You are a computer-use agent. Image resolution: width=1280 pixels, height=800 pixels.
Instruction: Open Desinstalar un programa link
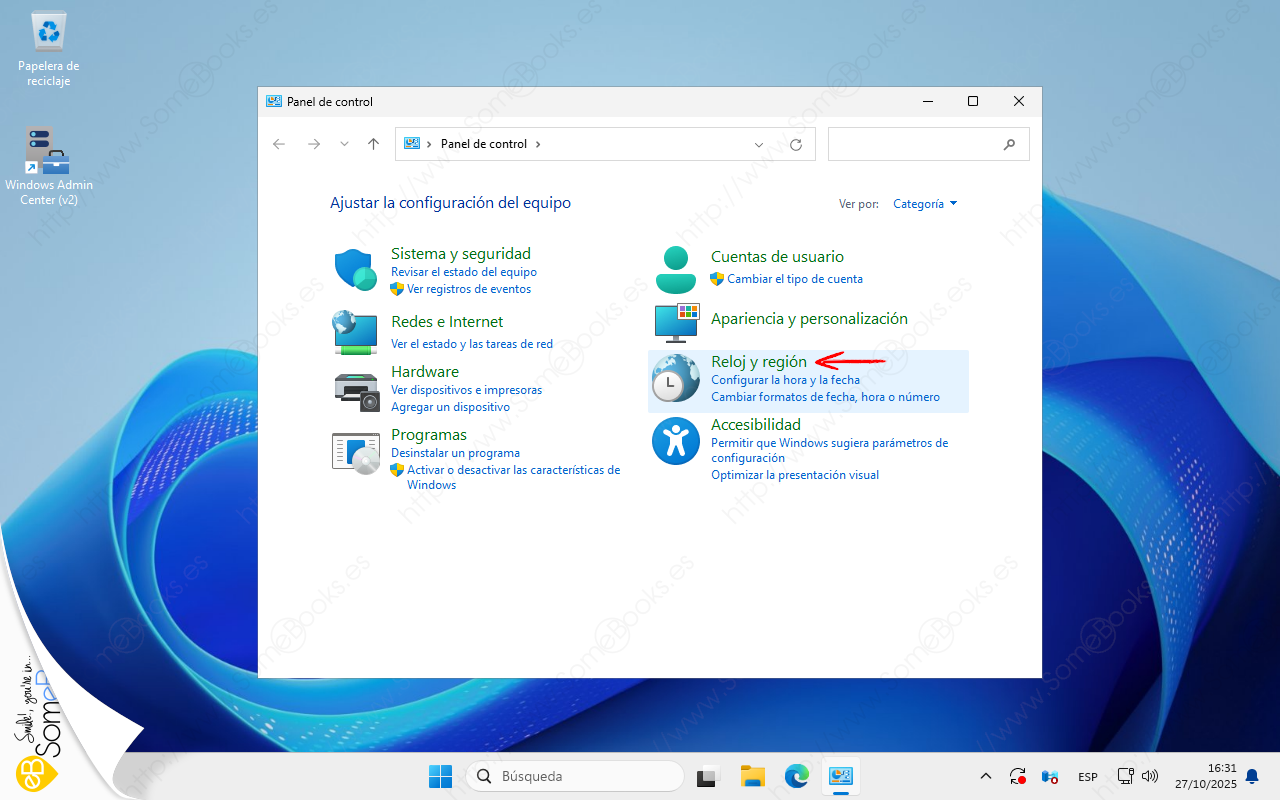click(x=455, y=453)
